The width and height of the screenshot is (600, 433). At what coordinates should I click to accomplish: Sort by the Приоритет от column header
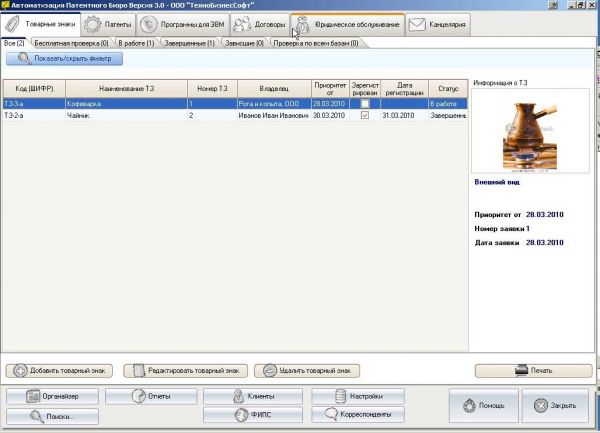tap(330, 89)
